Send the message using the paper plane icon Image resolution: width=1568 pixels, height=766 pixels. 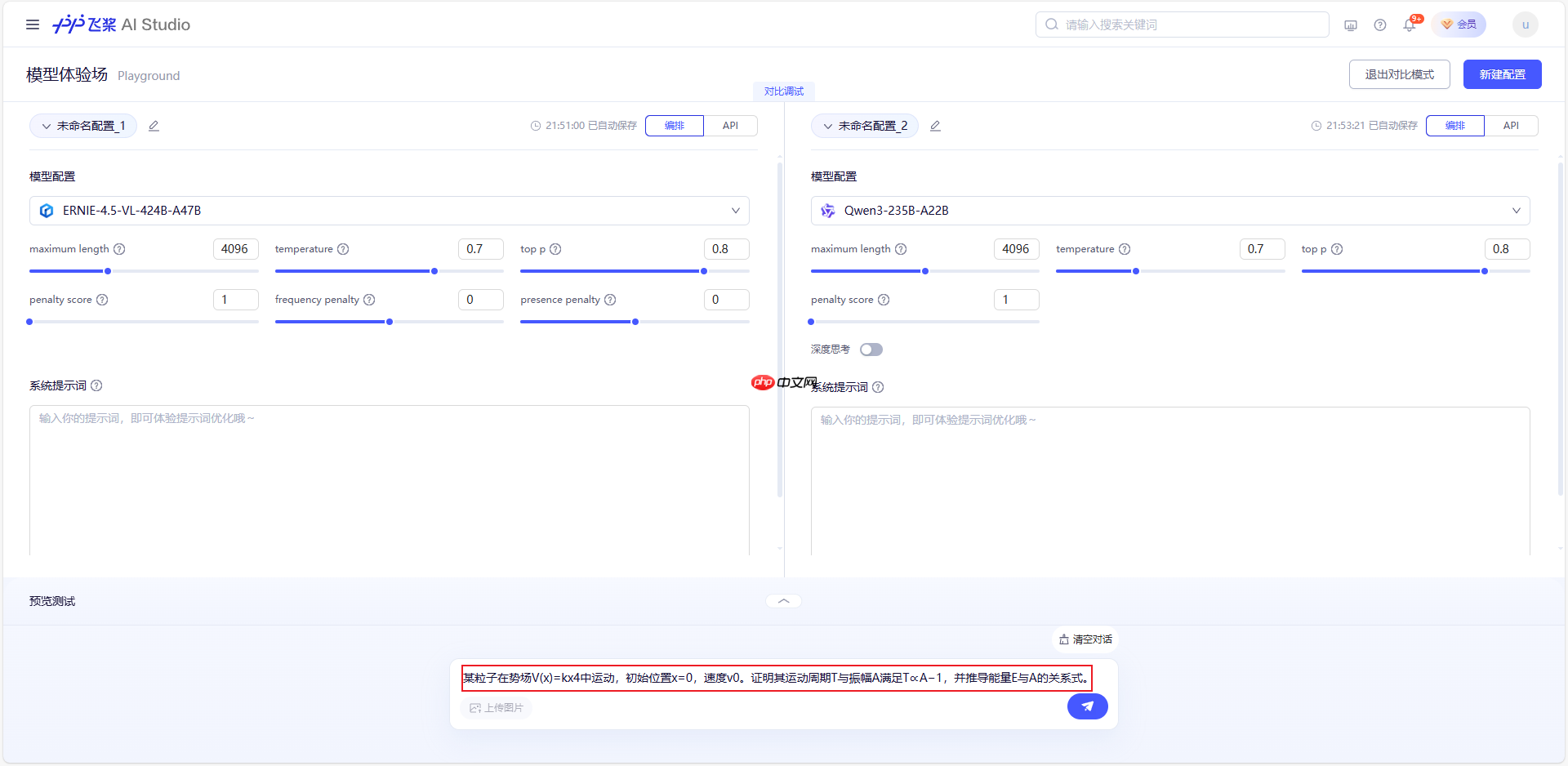[x=1087, y=706]
